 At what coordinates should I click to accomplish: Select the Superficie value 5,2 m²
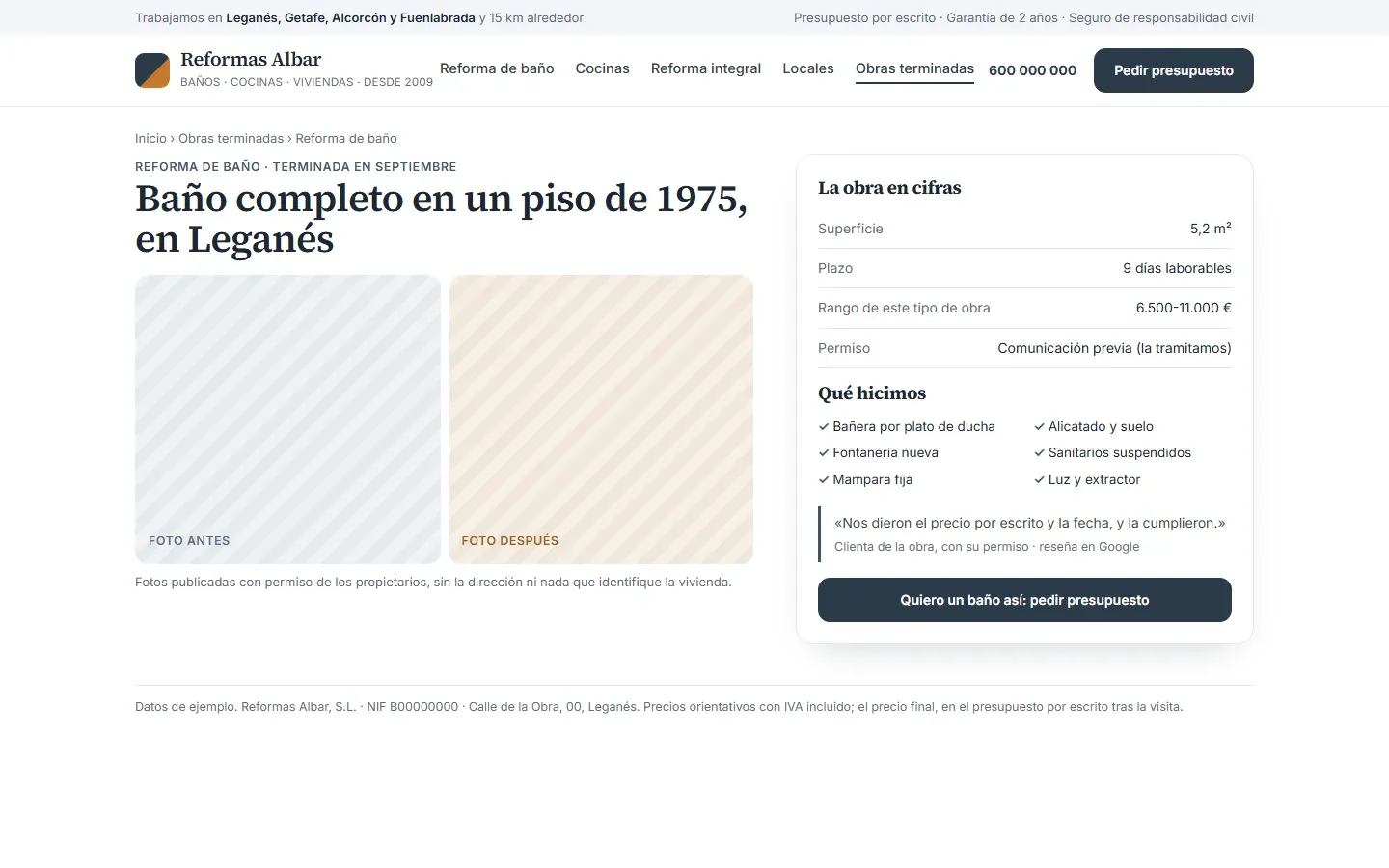[1211, 229]
